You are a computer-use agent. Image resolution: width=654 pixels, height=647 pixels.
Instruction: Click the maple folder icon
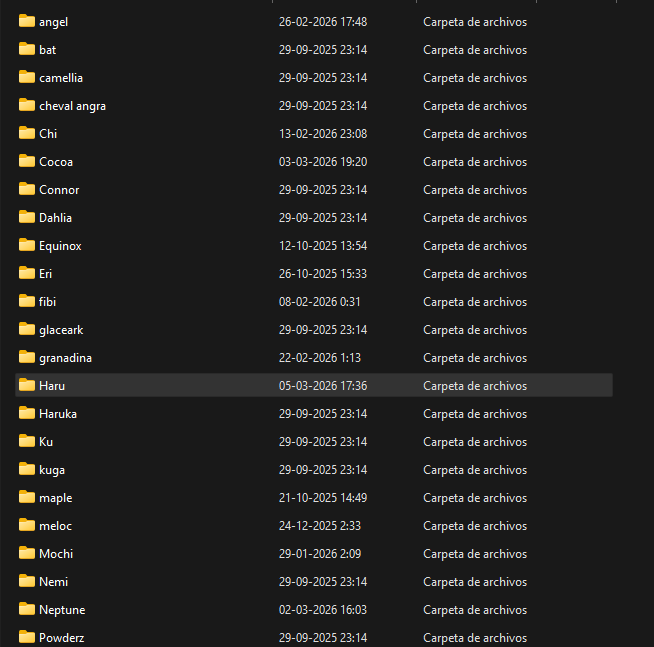click(27, 496)
